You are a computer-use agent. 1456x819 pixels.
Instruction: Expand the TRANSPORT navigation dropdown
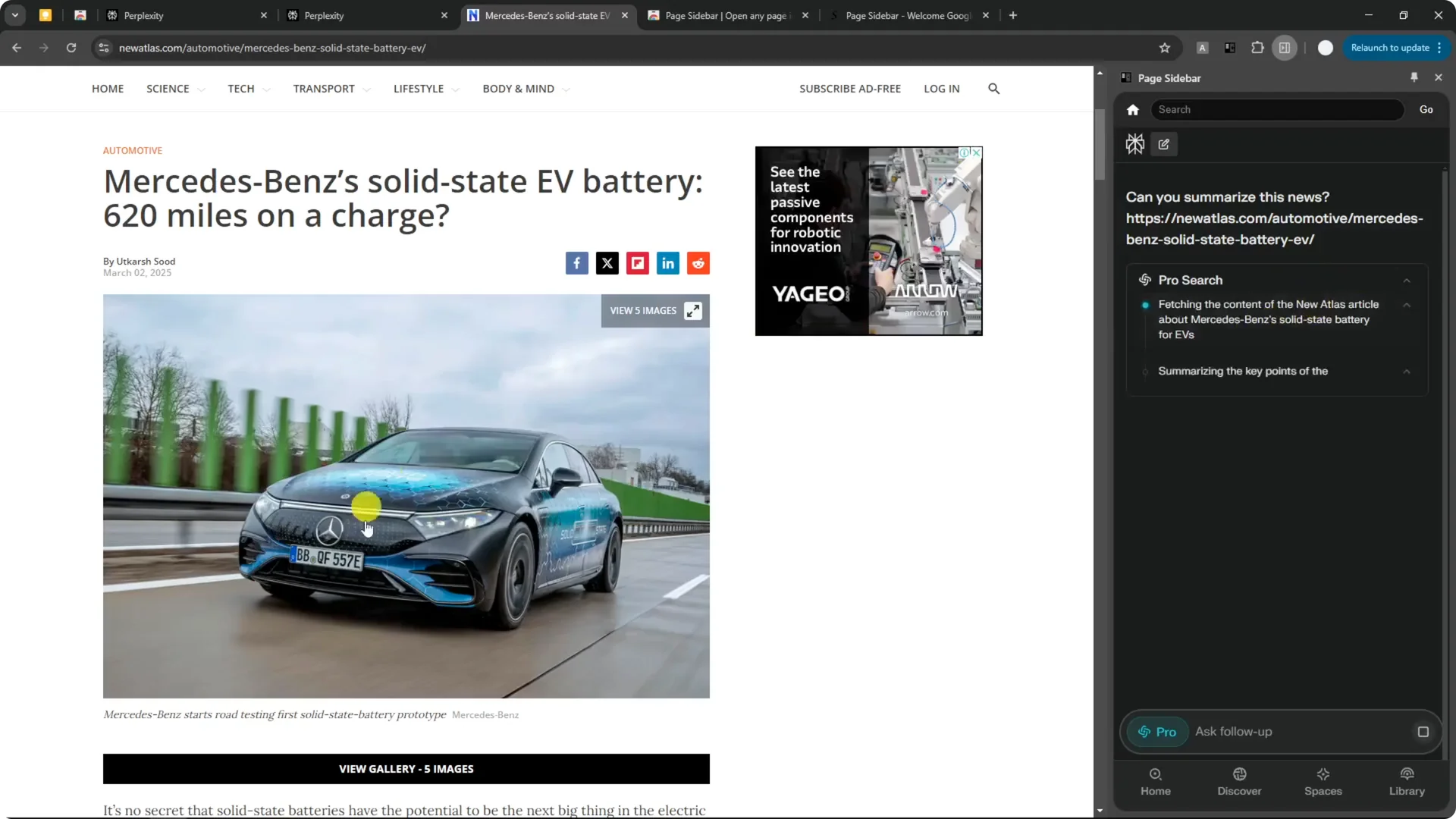[367, 89]
